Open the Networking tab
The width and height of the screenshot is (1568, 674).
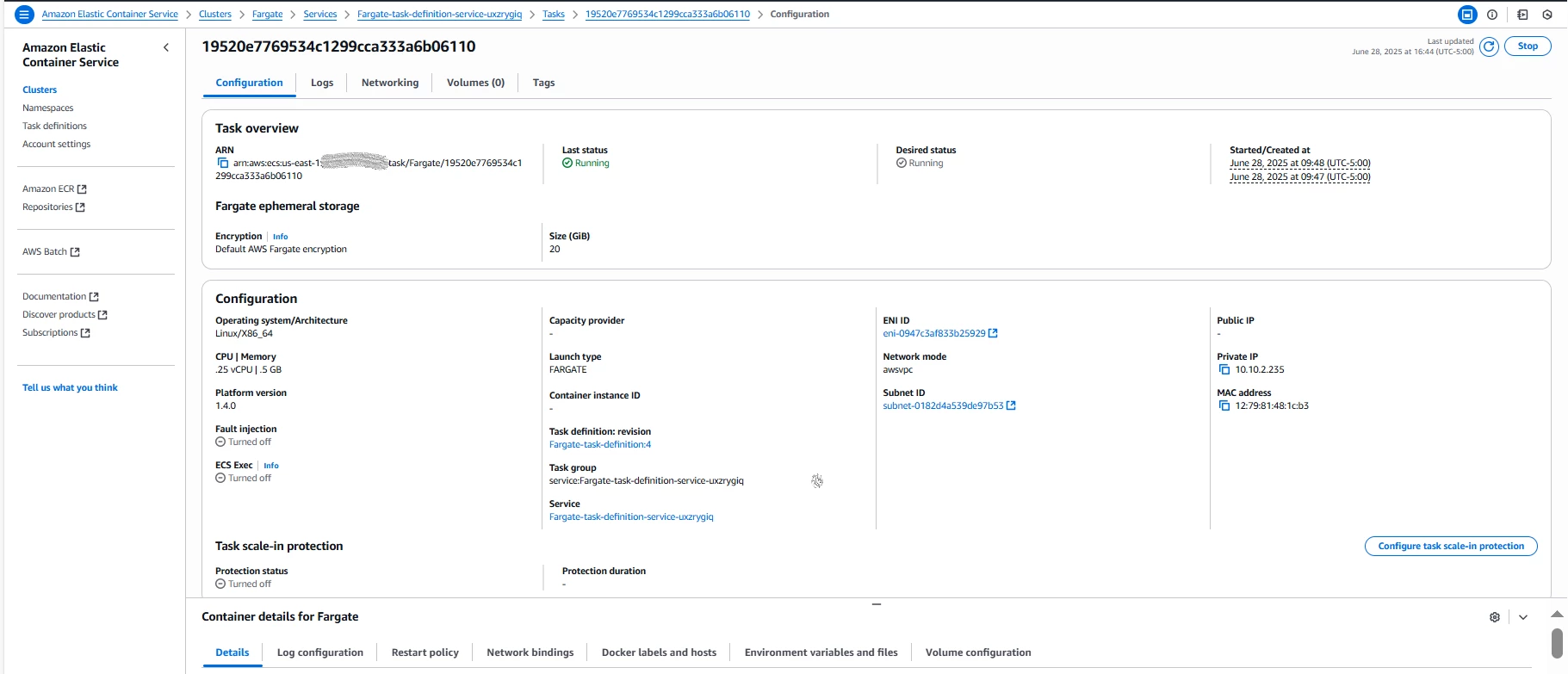pyautogui.click(x=390, y=83)
